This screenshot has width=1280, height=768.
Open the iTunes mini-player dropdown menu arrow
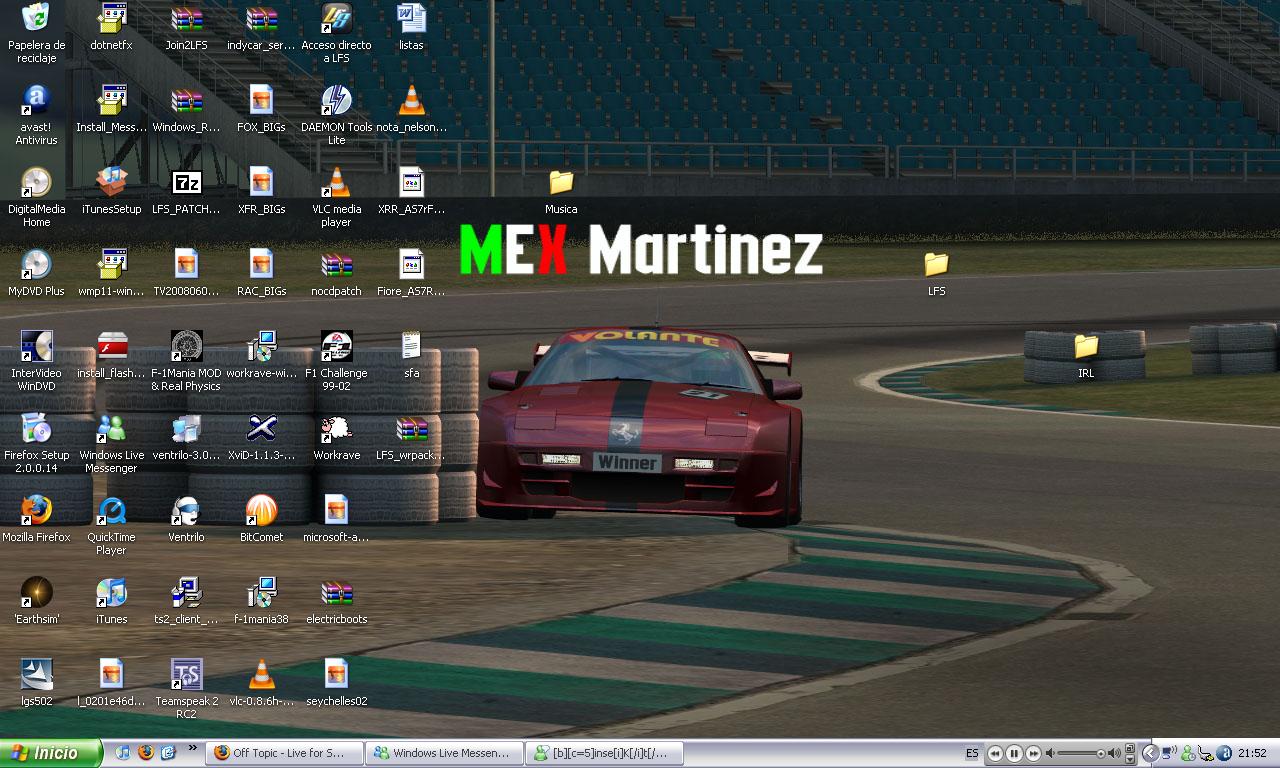coord(1130,759)
